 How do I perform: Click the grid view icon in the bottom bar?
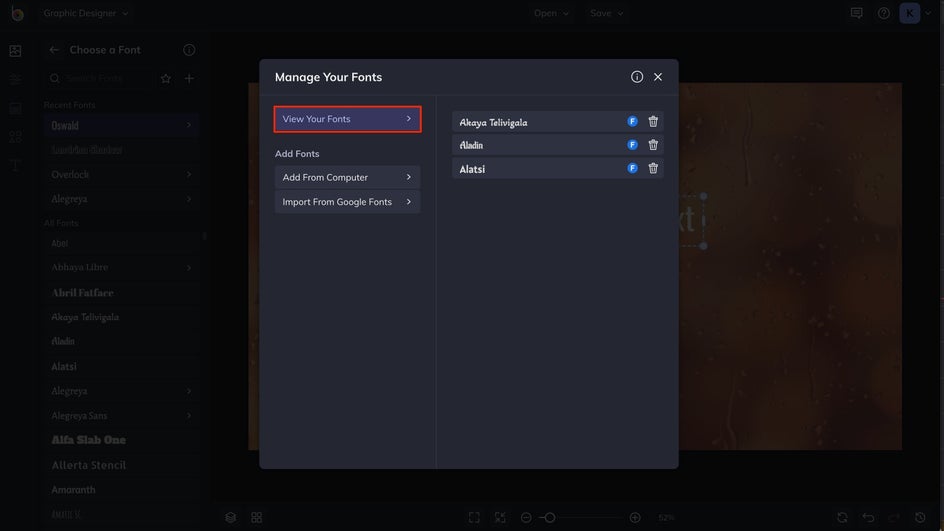point(256,517)
